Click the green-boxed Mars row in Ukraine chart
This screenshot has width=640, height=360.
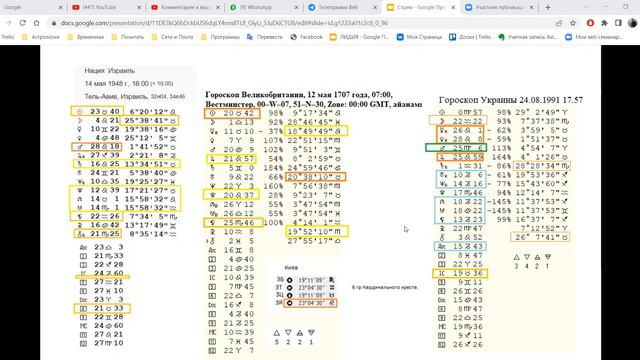point(456,148)
